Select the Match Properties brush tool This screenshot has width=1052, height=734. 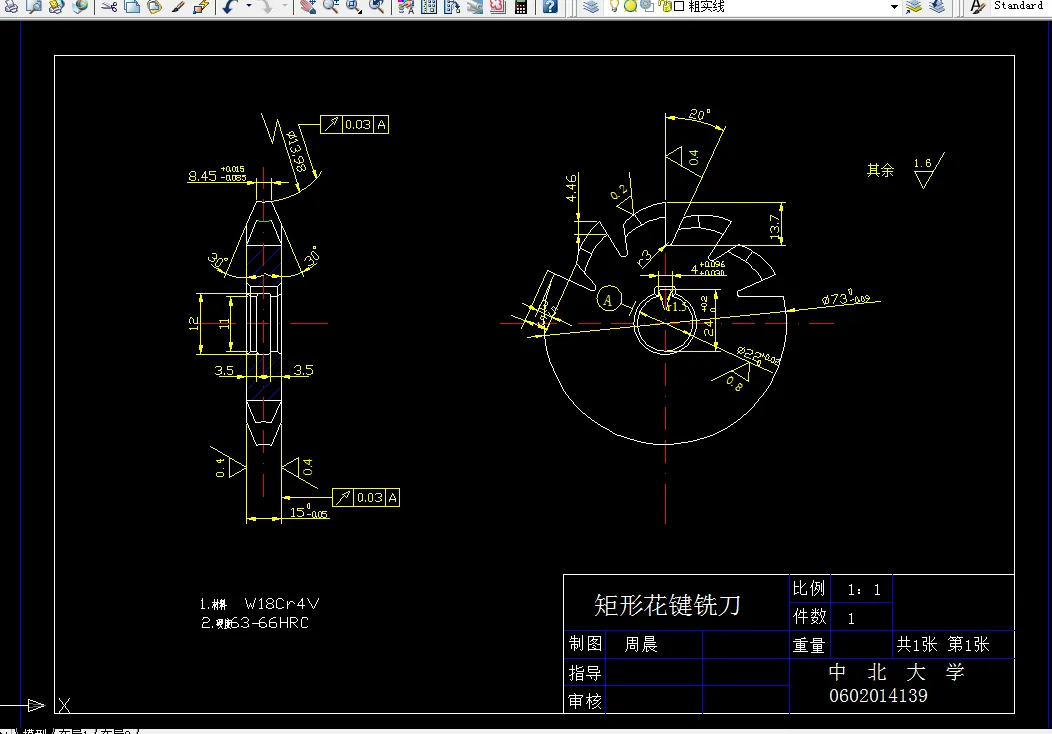tap(178, 7)
